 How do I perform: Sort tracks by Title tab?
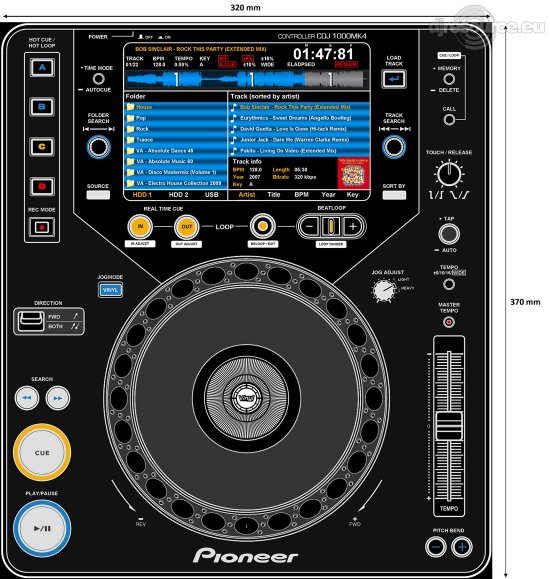(x=274, y=195)
